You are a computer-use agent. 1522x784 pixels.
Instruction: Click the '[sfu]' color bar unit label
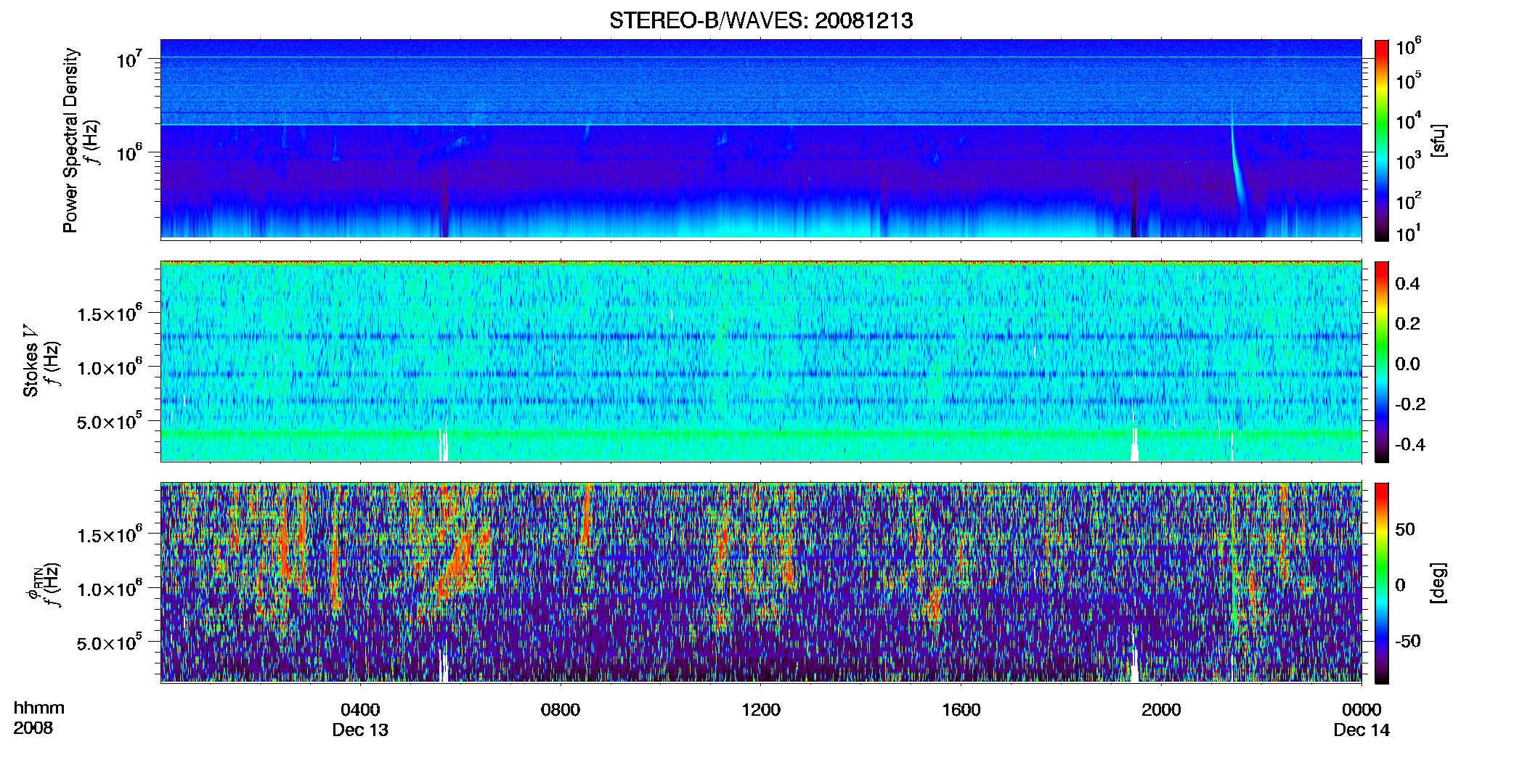pyautogui.click(x=1438, y=140)
